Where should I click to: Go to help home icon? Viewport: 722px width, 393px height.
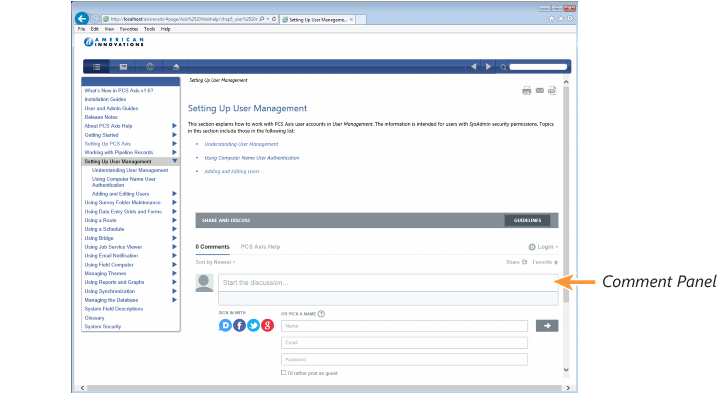(176, 67)
